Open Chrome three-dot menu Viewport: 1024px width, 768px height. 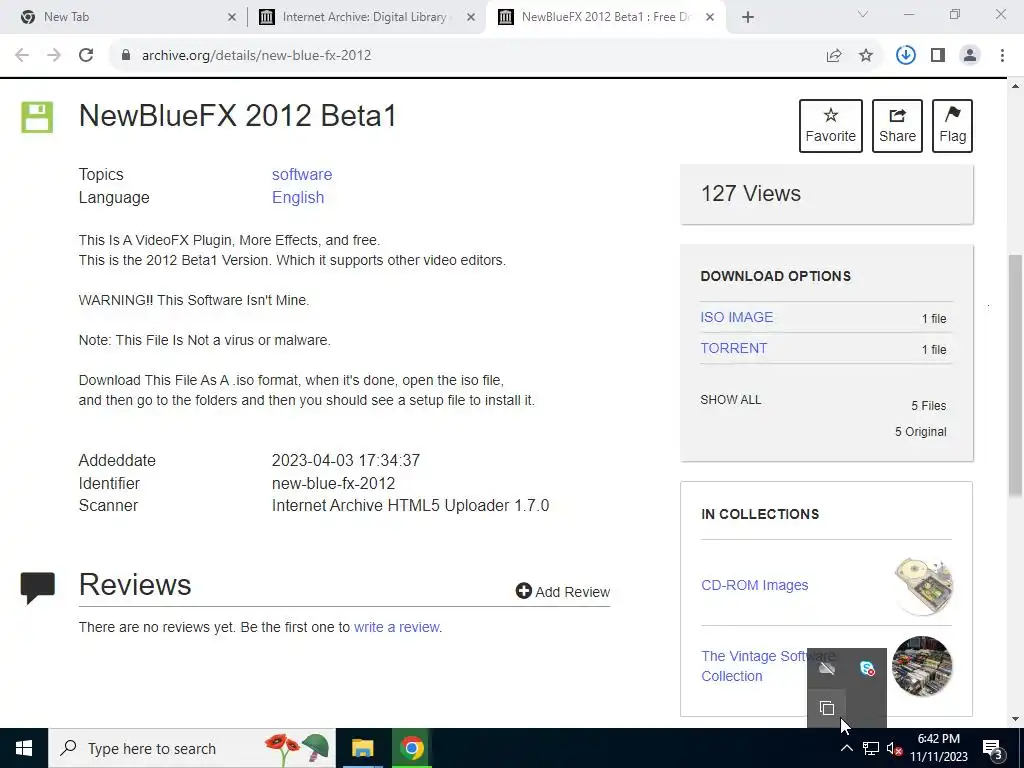1002,56
